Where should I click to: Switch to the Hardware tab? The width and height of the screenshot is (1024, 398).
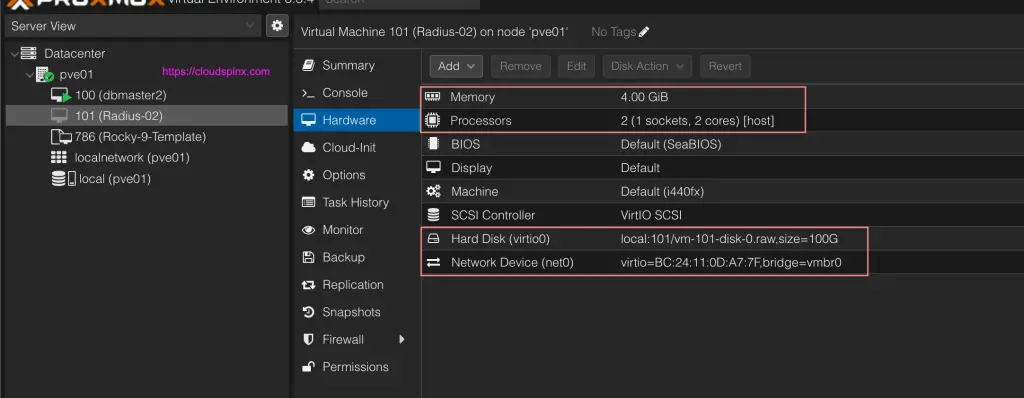(x=357, y=120)
